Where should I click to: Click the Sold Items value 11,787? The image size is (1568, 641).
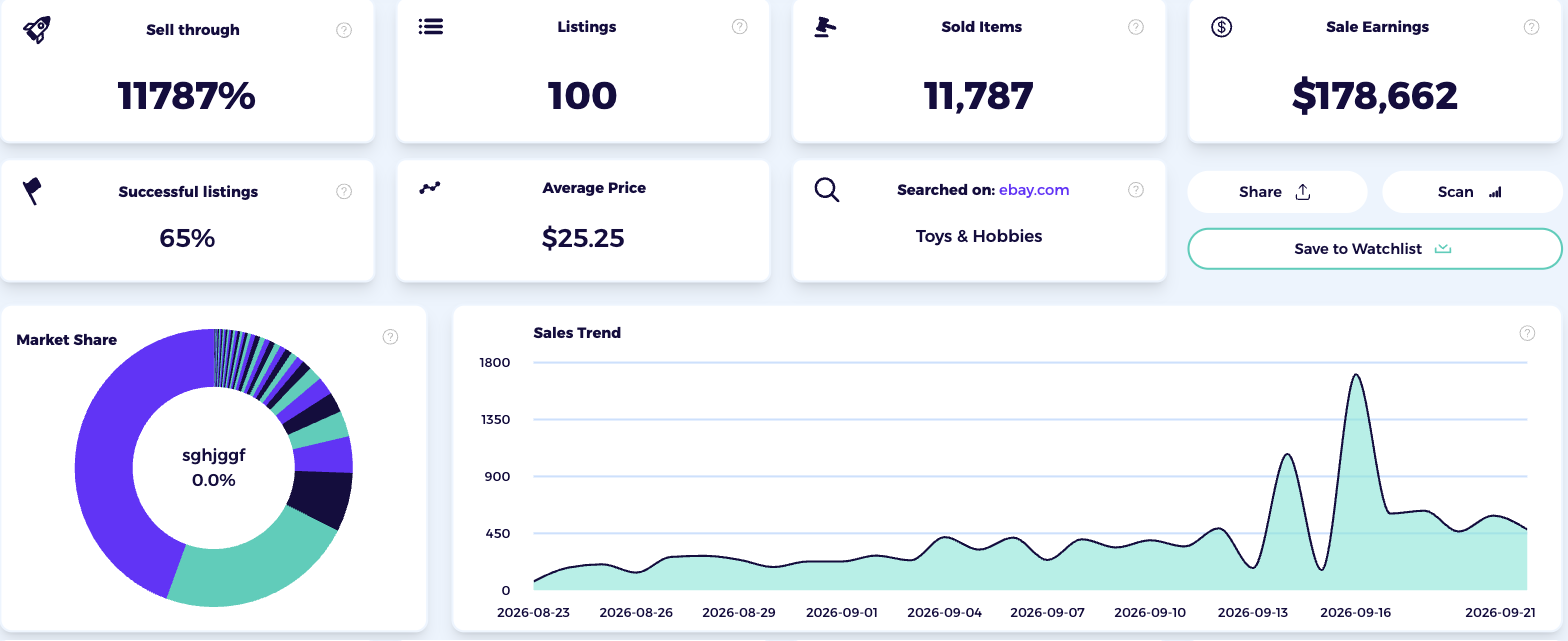(x=979, y=96)
